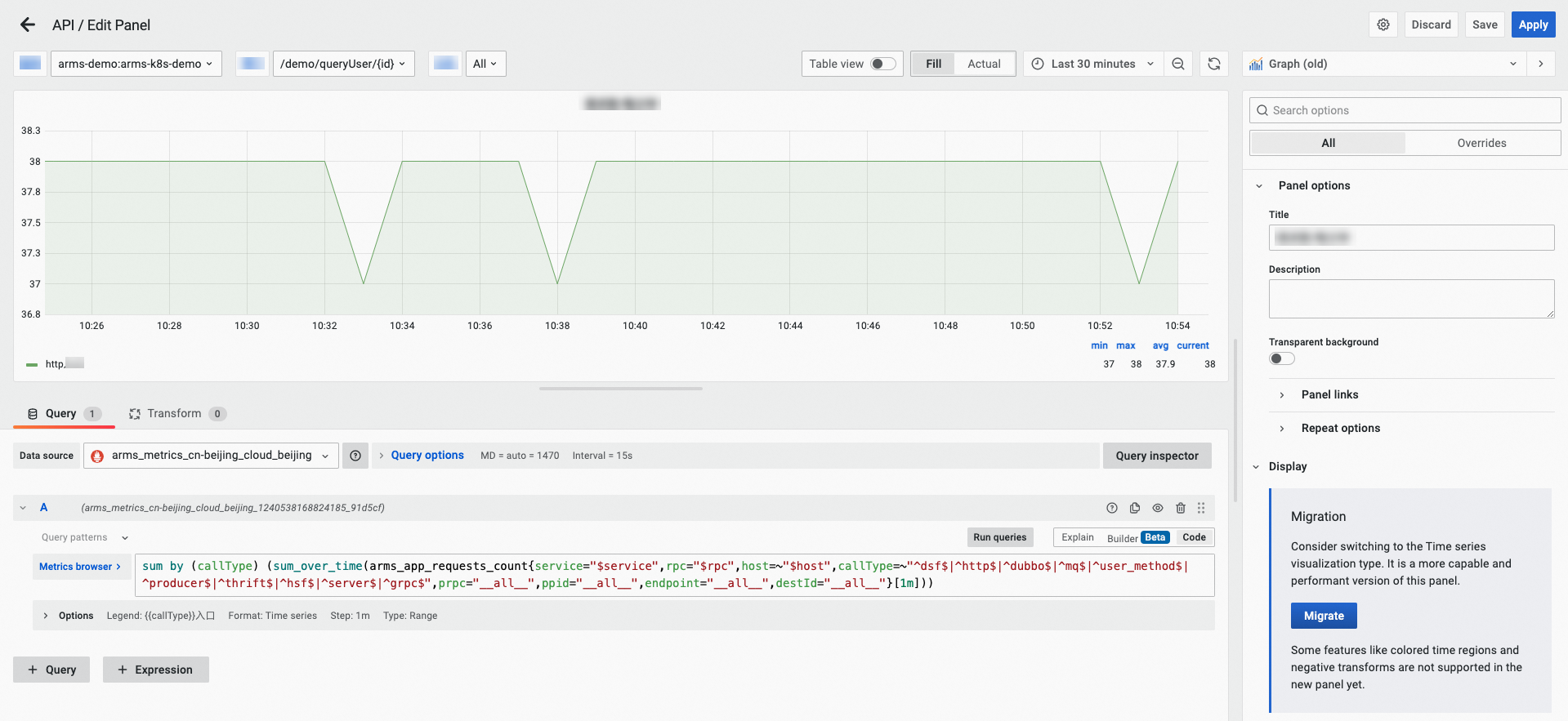
Task: Open arms-demo:arms-k8s-demo dropdown
Action: [x=136, y=64]
